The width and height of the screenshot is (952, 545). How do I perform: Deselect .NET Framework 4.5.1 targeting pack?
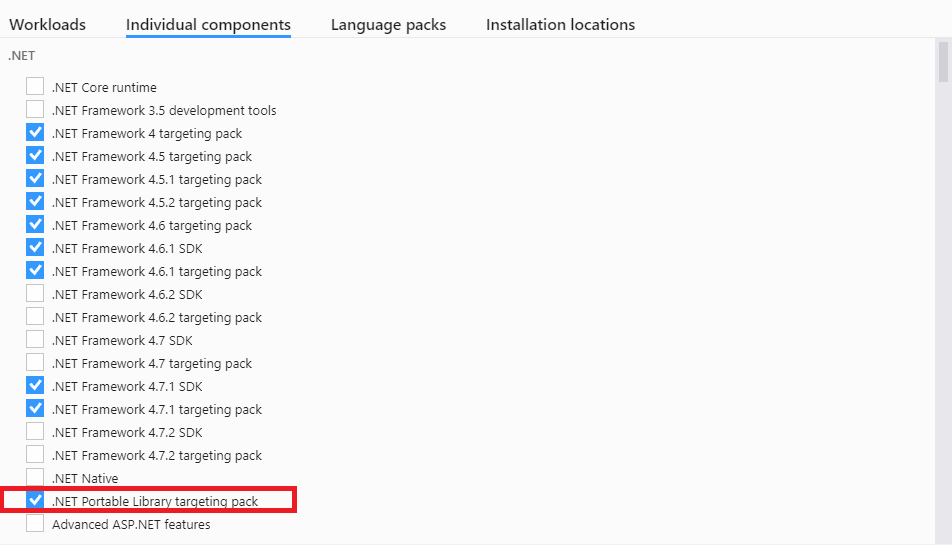pos(35,179)
